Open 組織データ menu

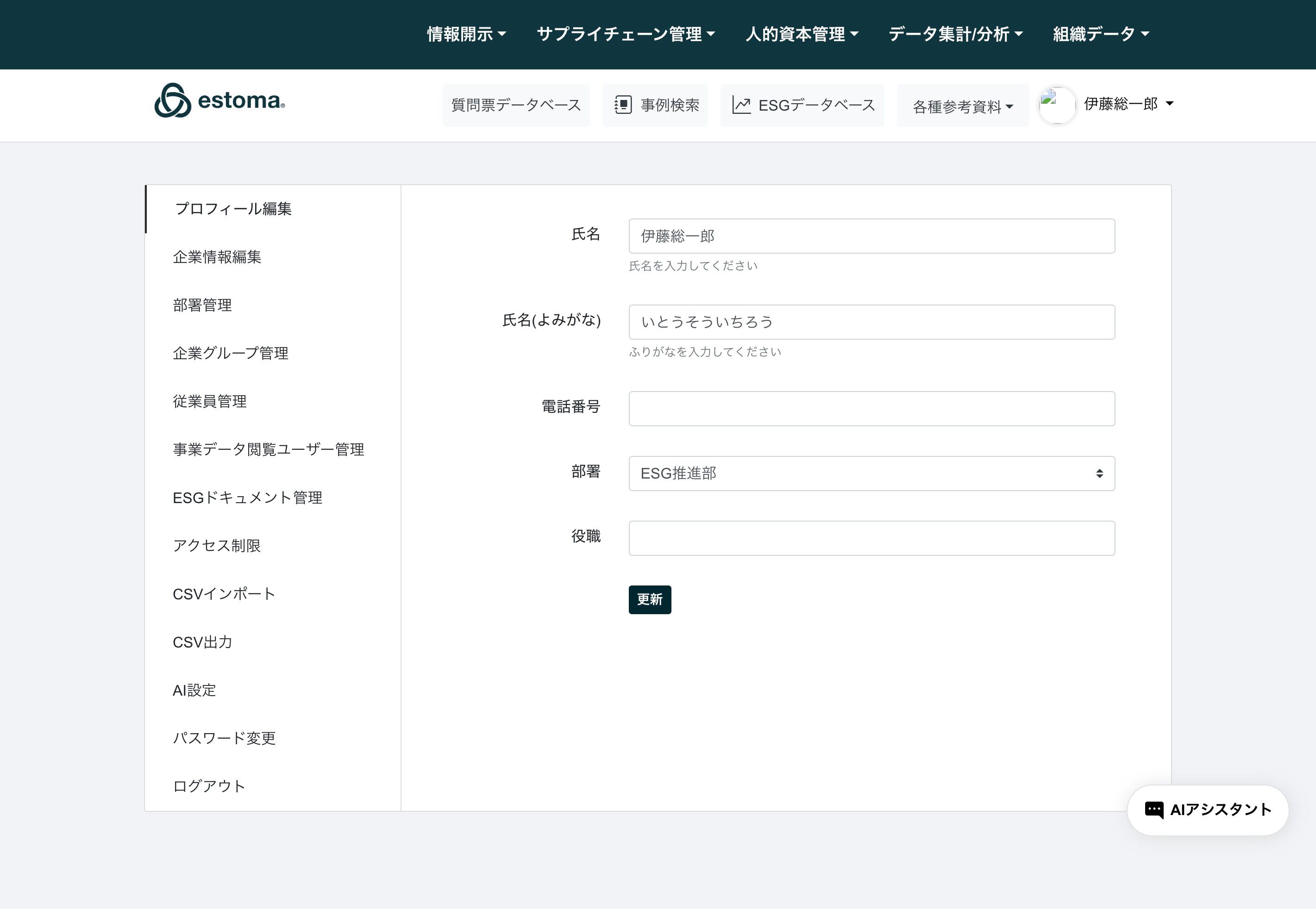click(x=1100, y=34)
